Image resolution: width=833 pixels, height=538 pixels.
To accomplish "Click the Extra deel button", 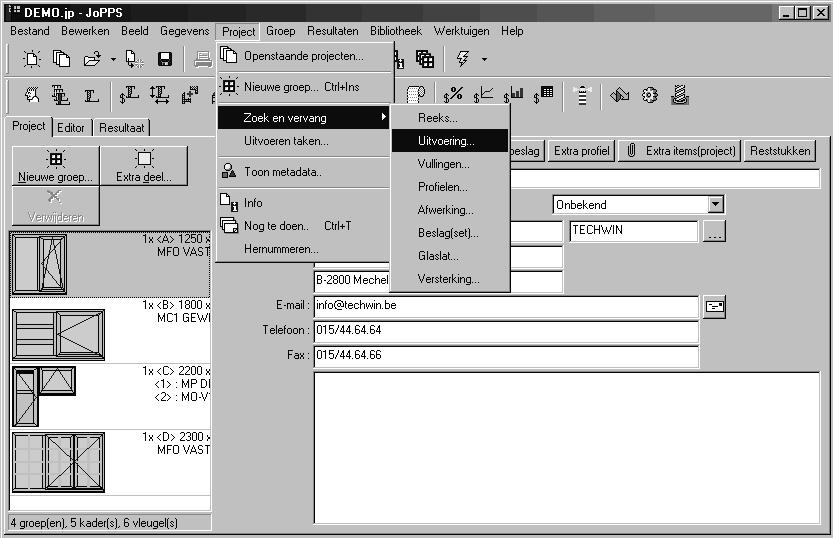I will [144, 166].
